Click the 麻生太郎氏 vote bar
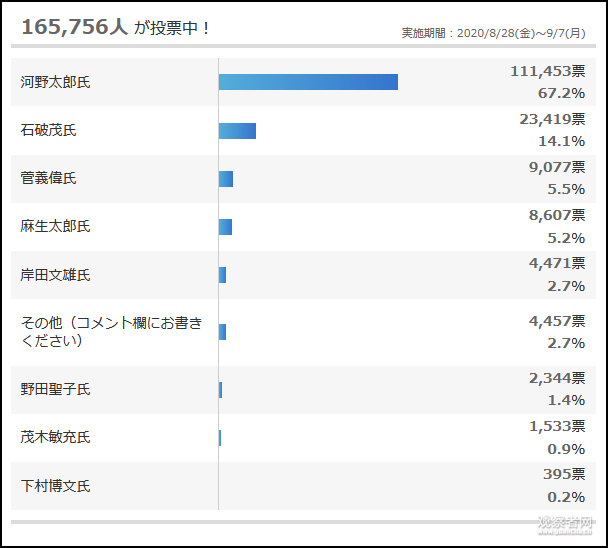Image resolution: width=608 pixels, height=548 pixels. point(225,227)
